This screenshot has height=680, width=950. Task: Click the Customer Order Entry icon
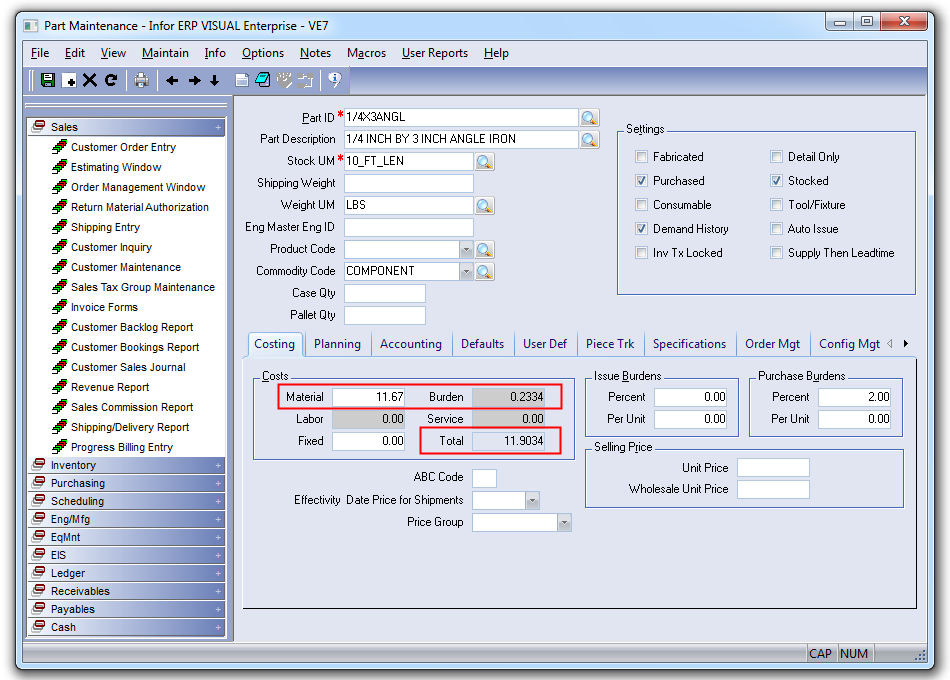59,147
